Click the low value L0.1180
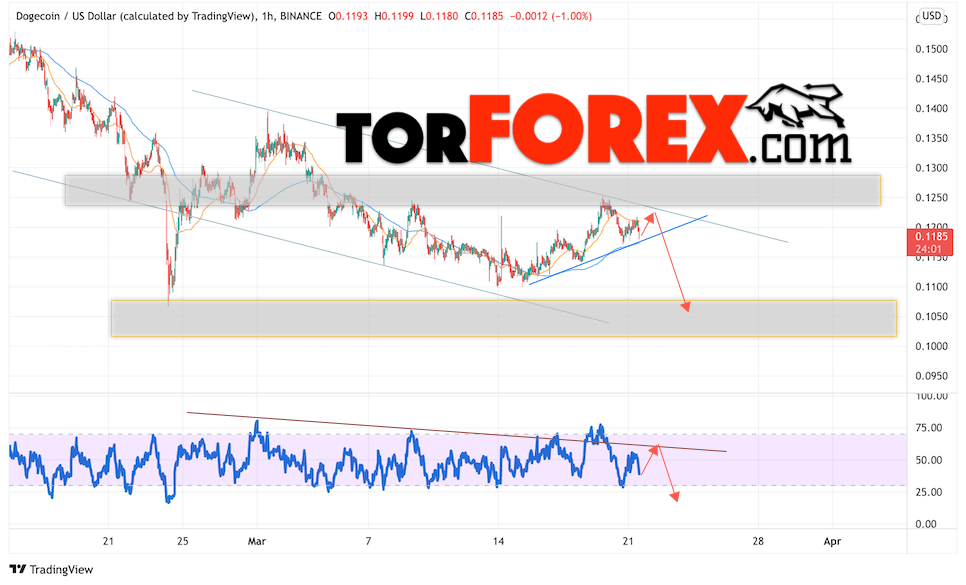Image resolution: width=966 pixels, height=585 pixels. 439,16
